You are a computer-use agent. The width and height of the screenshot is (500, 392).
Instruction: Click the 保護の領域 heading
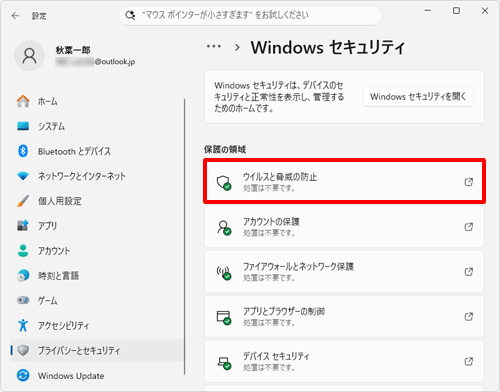click(x=225, y=149)
